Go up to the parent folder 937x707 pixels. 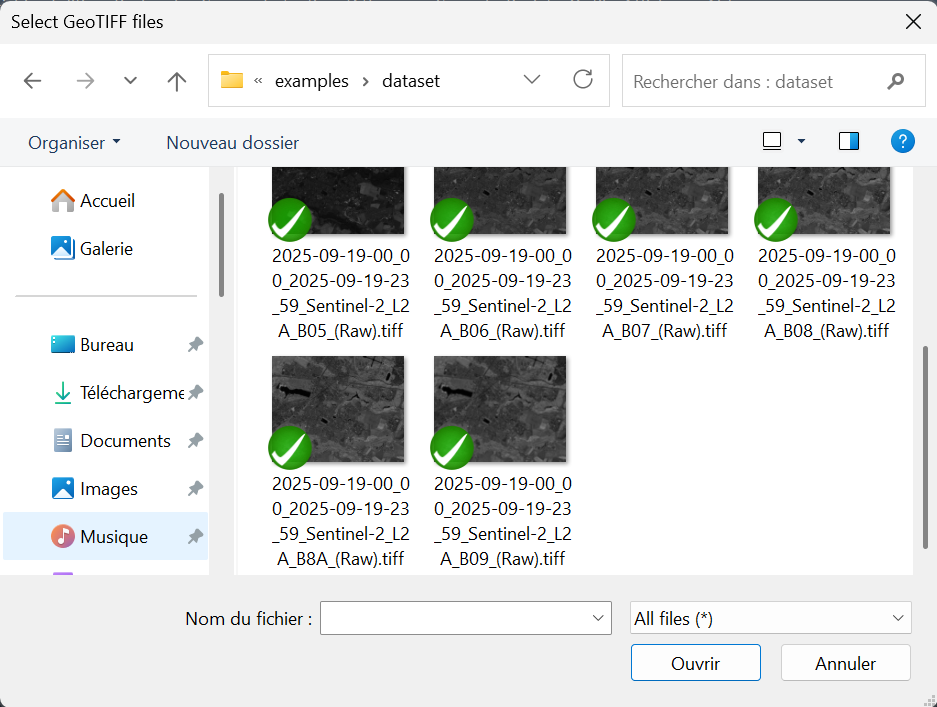(176, 80)
